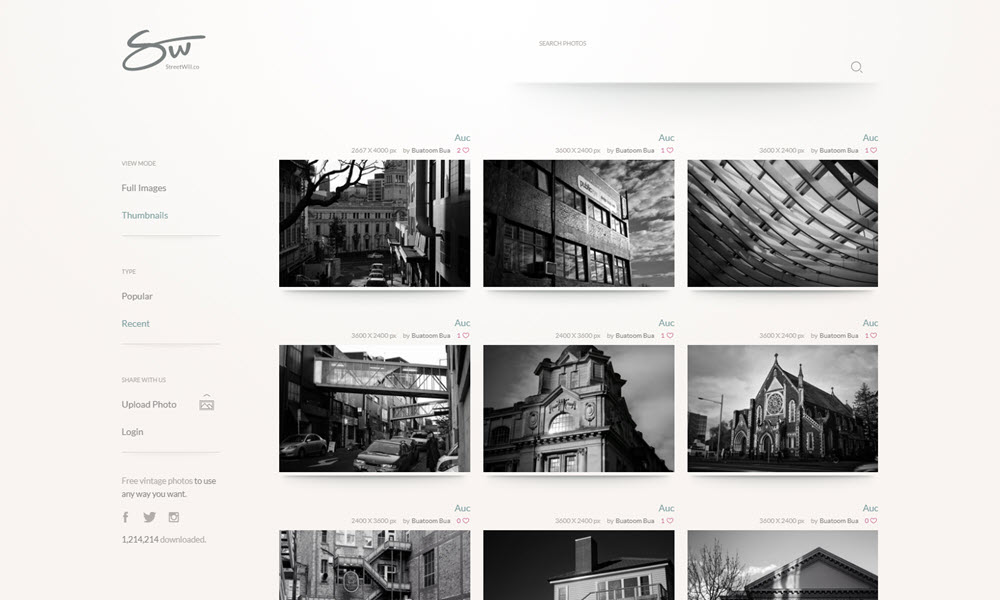Image resolution: width=1000 pixels, height=600 pixels.
Task: Click the Auc tag above the bare-tree street photo
Action: pyautogui.click(x=462, y=138)
